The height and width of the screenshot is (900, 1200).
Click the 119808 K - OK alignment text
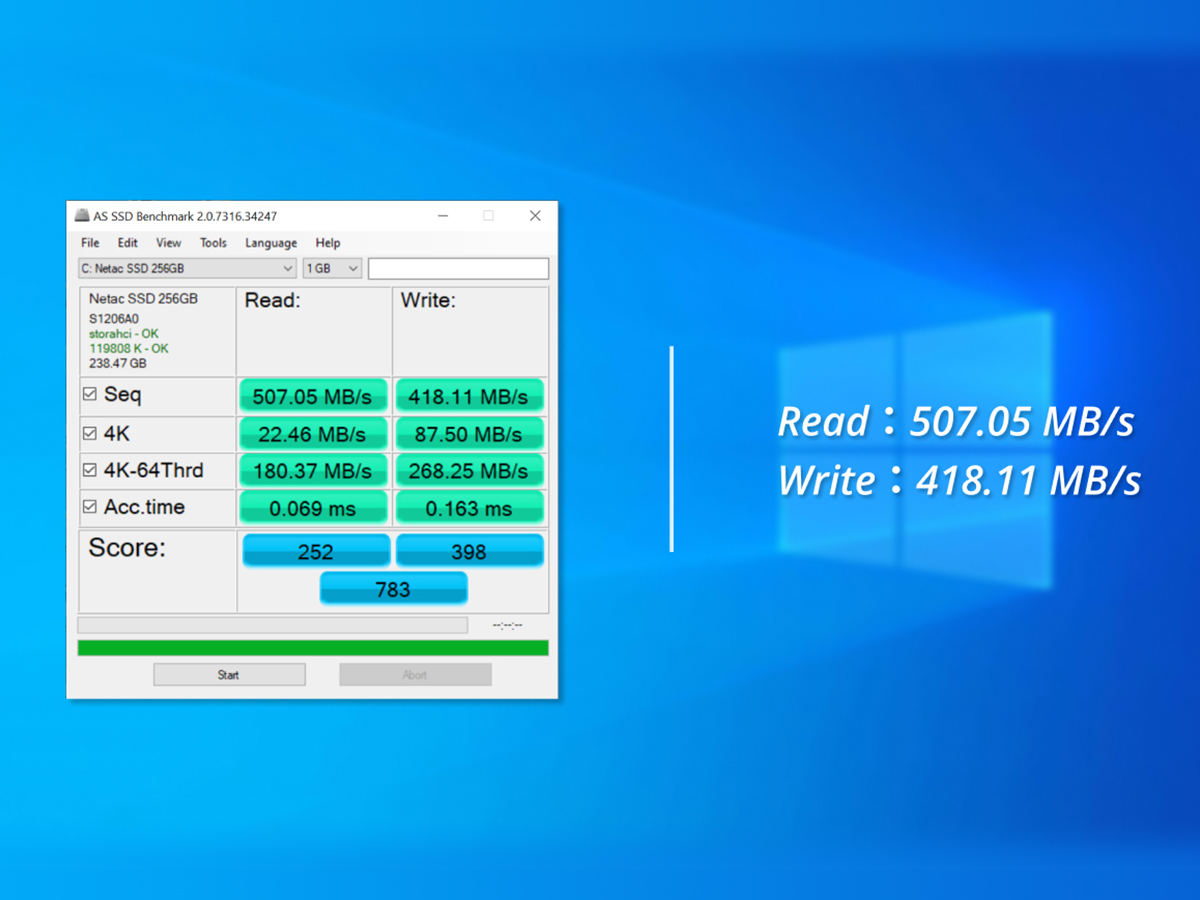coord(129,349)
